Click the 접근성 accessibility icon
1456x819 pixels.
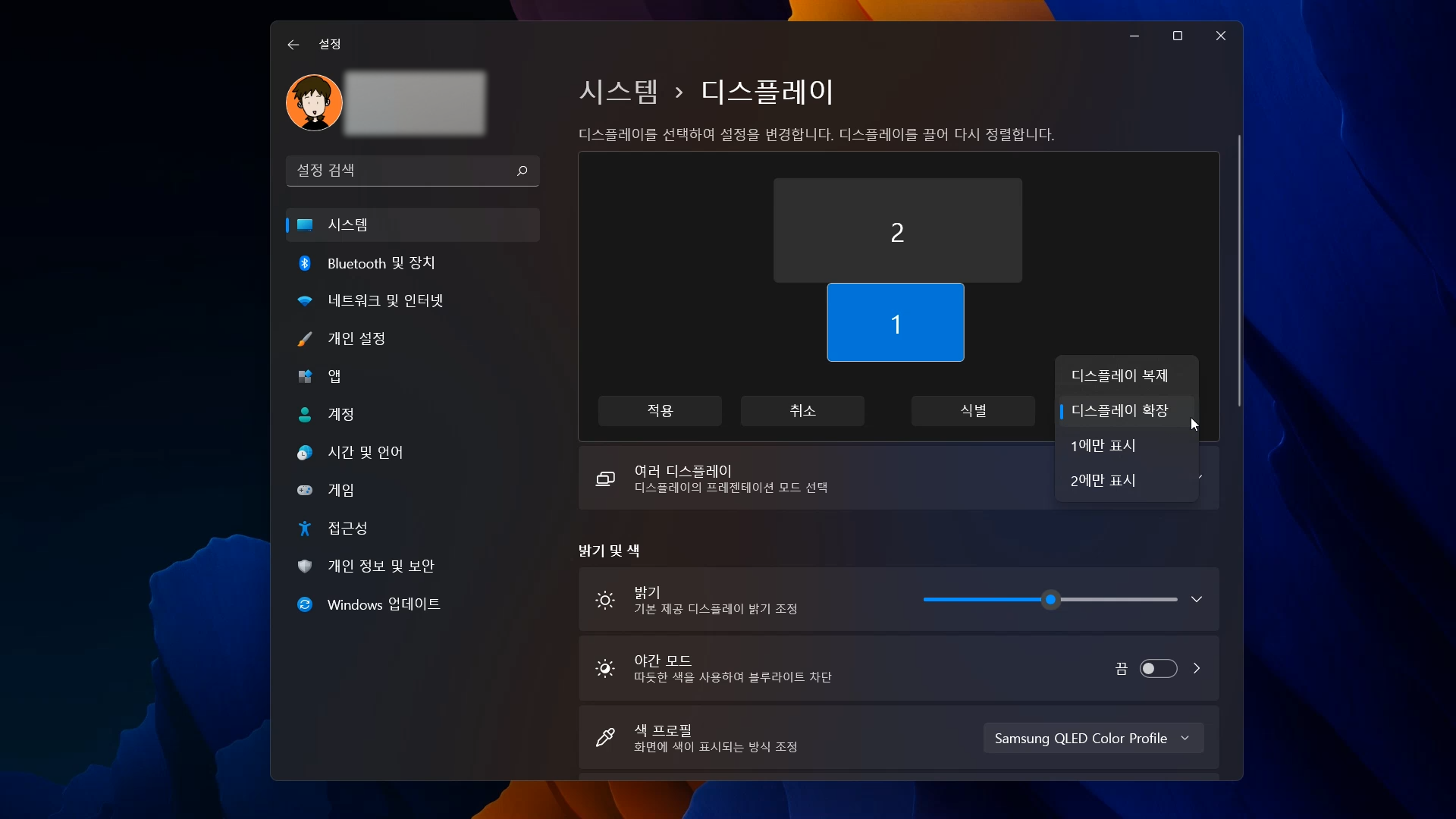pos(305,529)
